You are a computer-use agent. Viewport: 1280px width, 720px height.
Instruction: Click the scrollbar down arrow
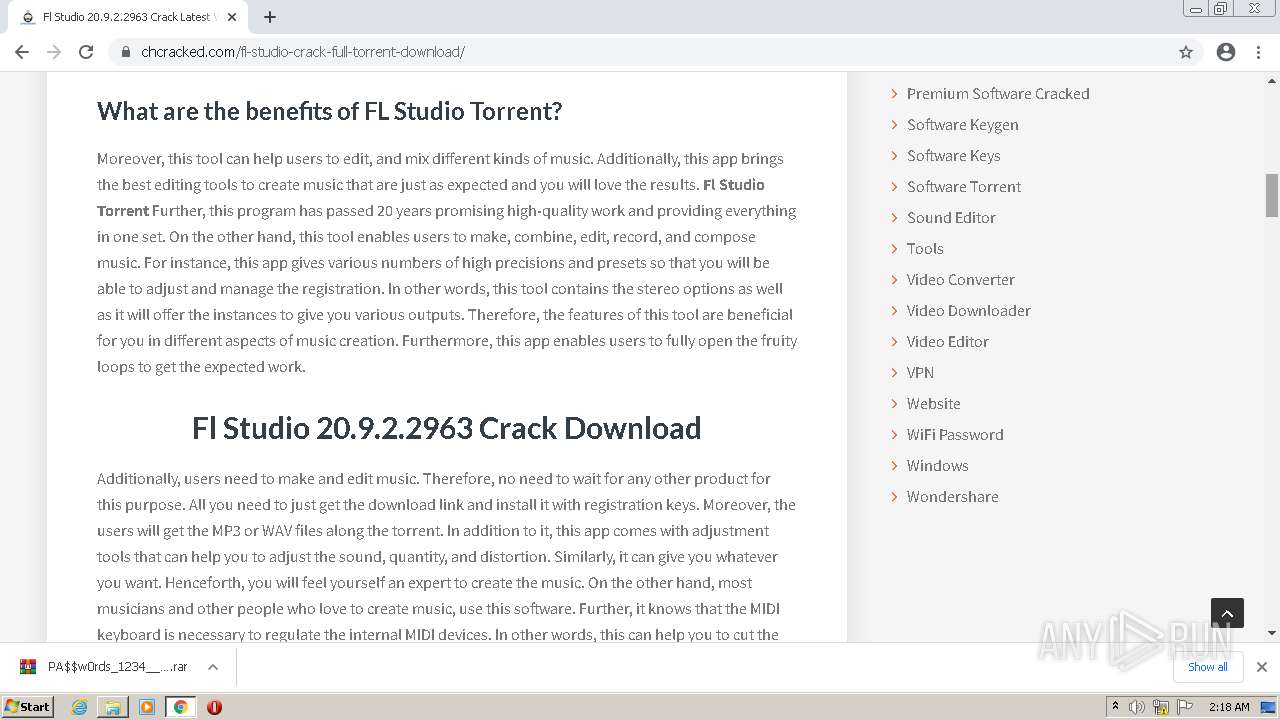point(1272,633)
